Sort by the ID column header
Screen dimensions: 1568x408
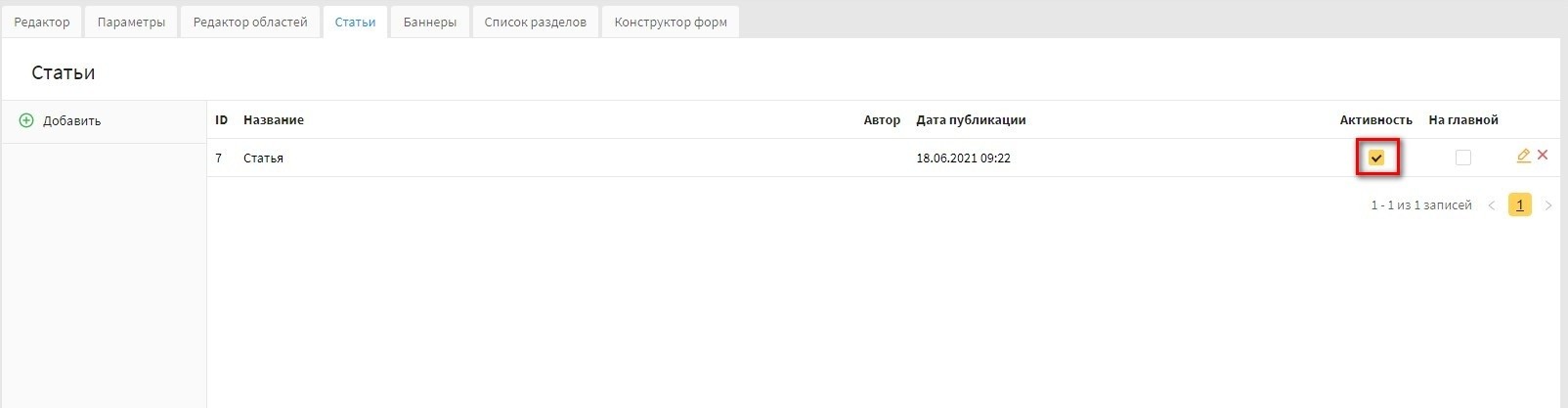click(222, 120)
